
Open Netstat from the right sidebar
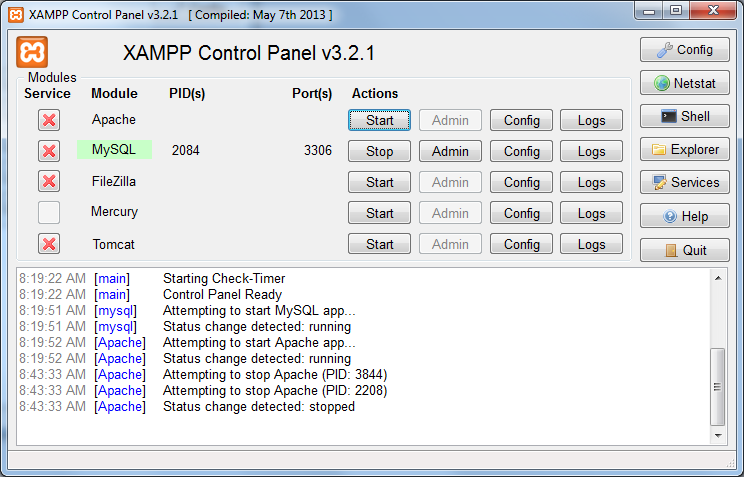point(684,83)
